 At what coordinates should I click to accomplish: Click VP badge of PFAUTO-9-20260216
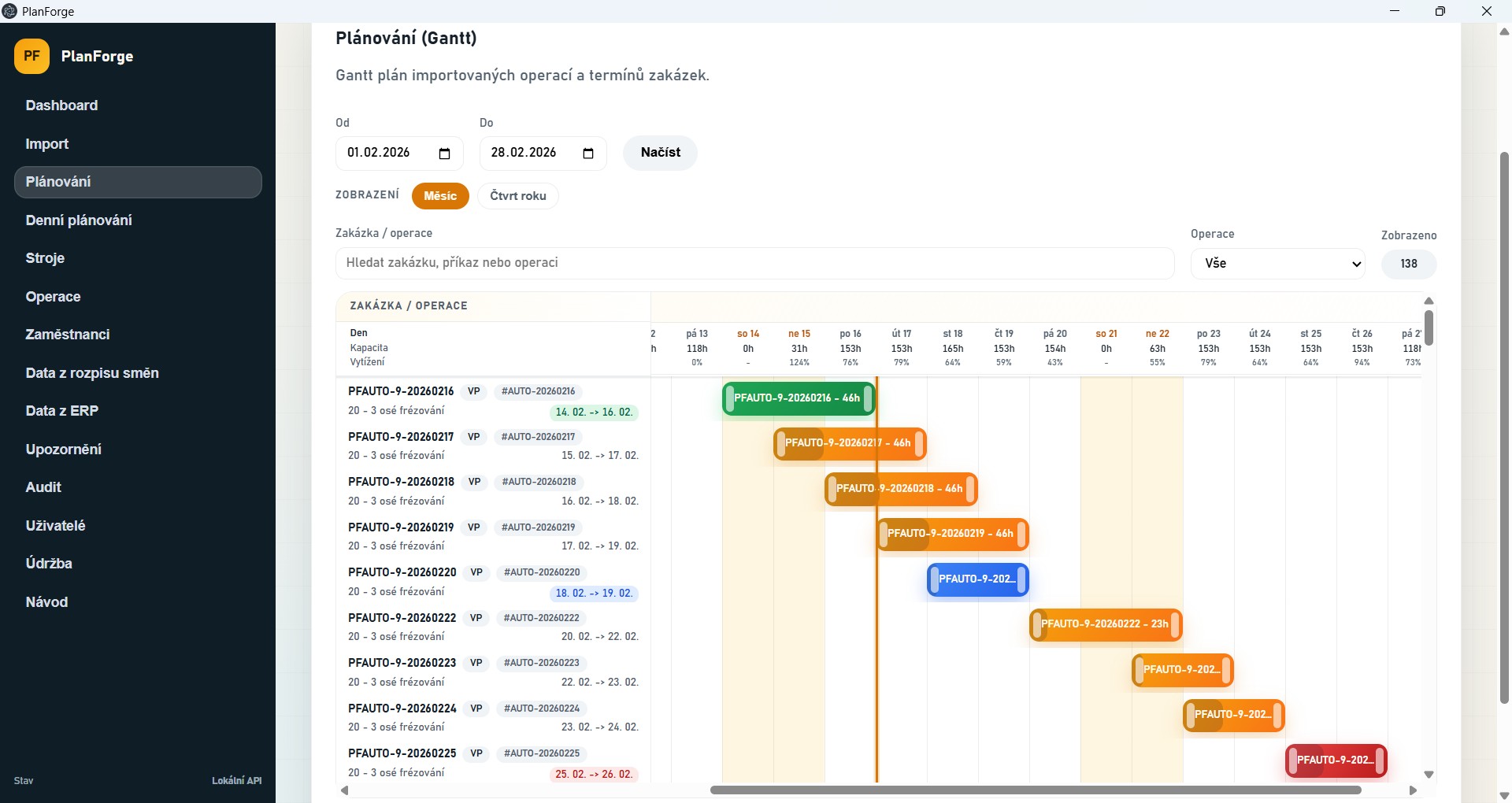click(473, 391)
